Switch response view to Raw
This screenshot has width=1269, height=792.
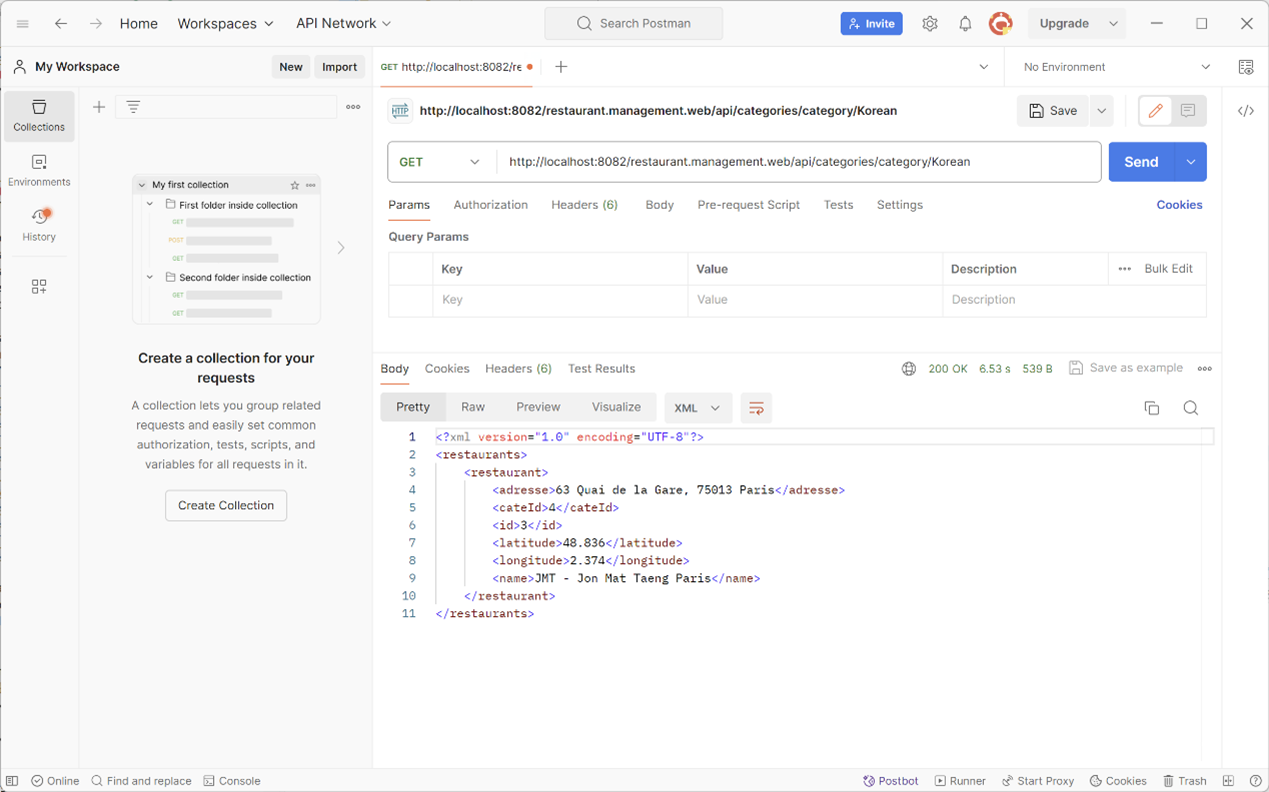[x=473, y=408]
